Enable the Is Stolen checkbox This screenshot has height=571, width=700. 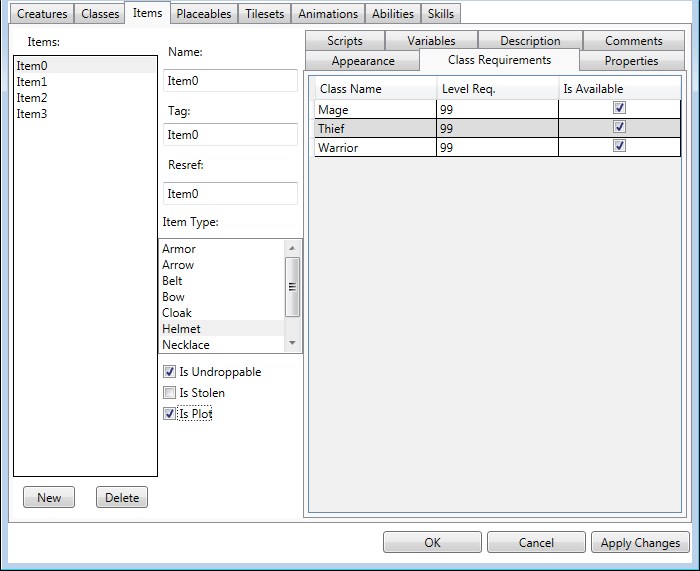[169, 393]
